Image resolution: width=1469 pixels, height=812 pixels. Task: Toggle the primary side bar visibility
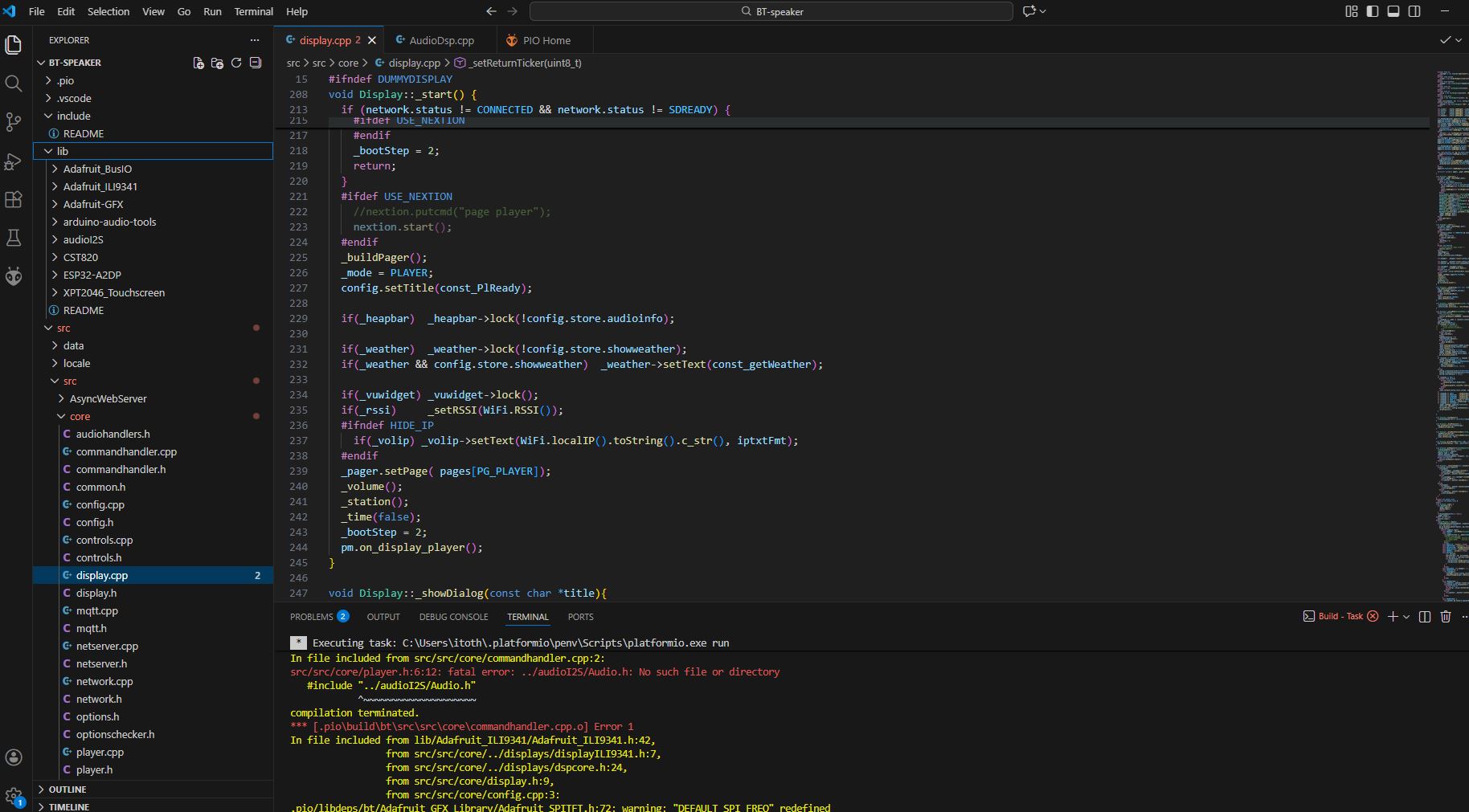1373,11
